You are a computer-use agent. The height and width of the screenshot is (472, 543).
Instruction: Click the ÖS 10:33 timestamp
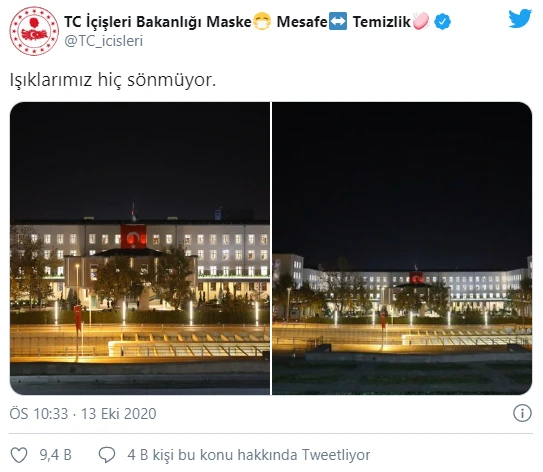pyautogui.click(x=39, y=413)
